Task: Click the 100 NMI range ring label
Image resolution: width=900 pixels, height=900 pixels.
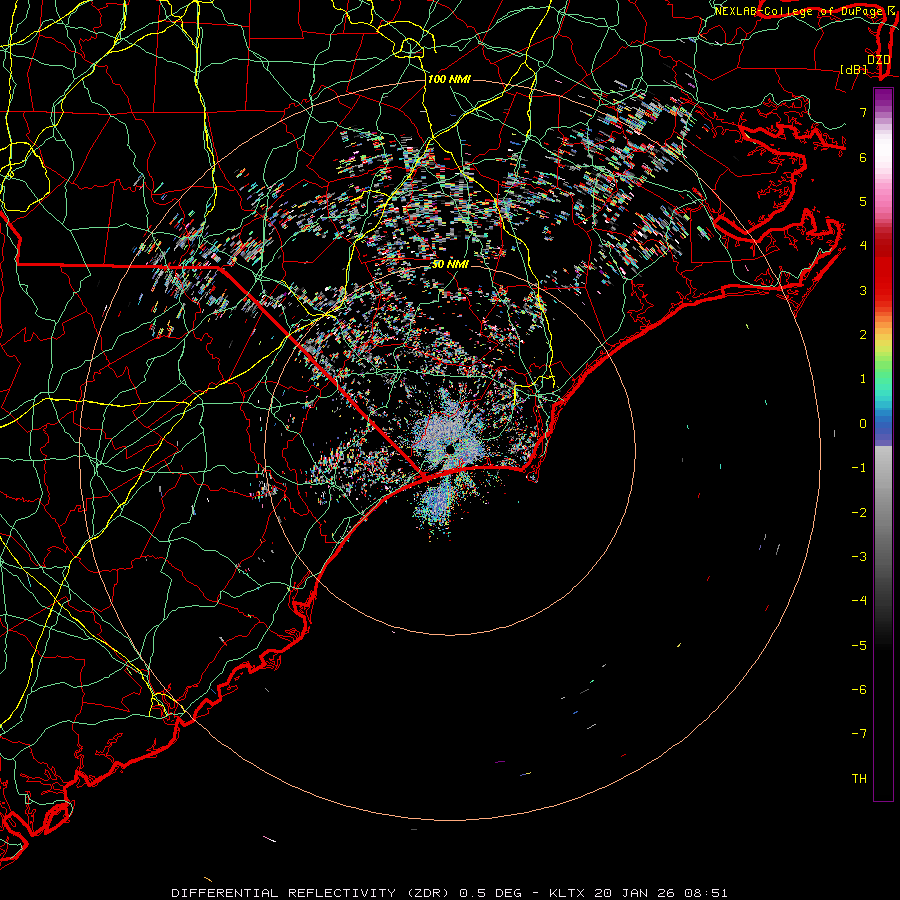Action: coord(449,79)
